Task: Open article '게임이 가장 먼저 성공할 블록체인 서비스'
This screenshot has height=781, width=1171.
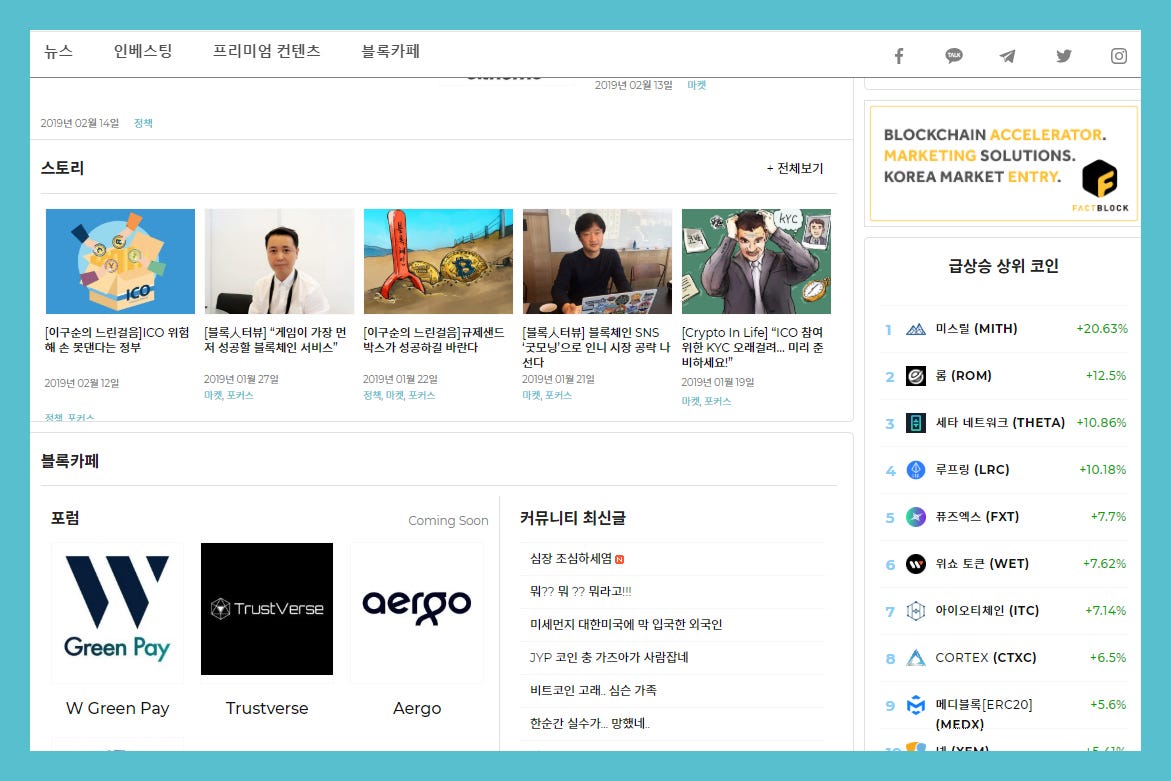Action: (276, 340)
